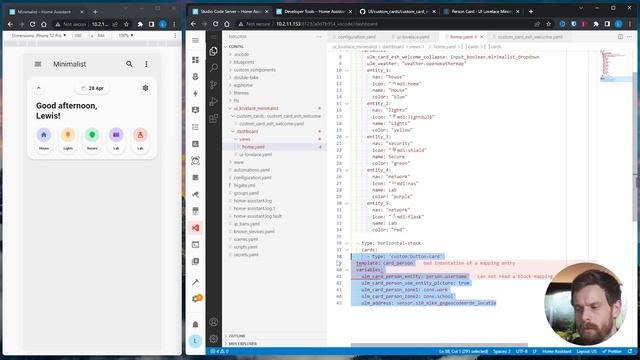Open Home Assistant Energy sidebar icon

(x=196, y=93)
